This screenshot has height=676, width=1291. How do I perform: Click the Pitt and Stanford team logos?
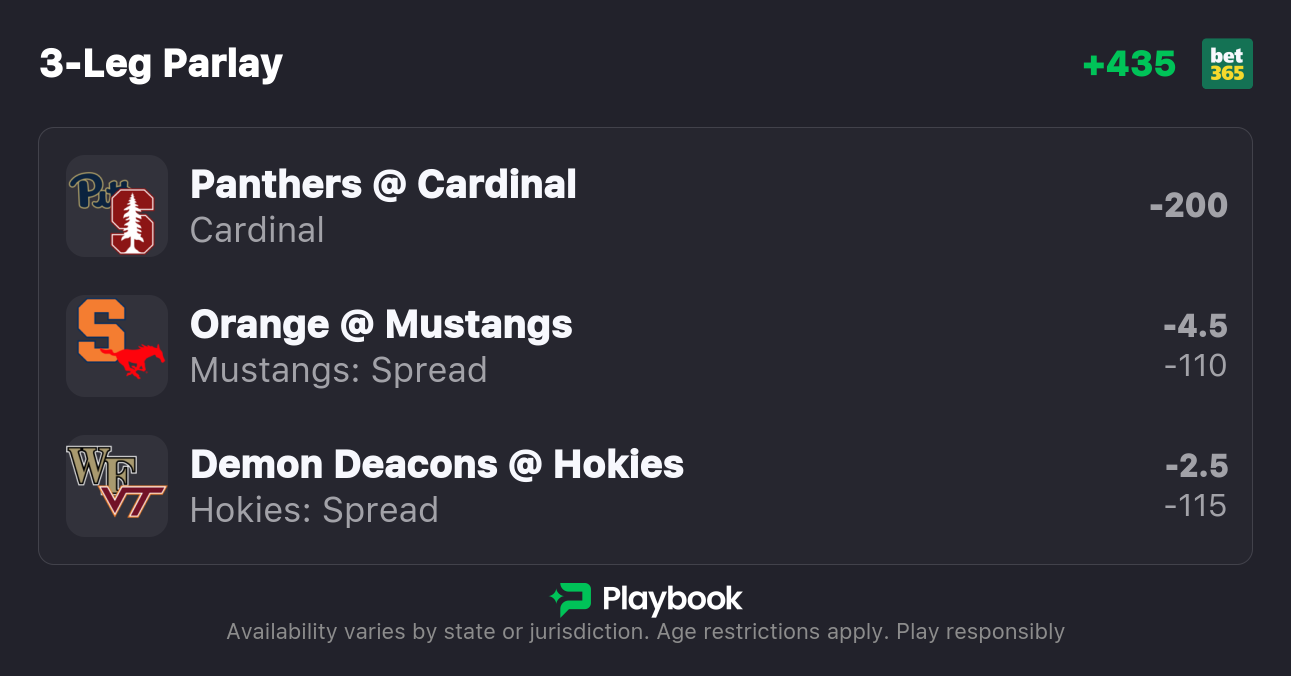117,206
